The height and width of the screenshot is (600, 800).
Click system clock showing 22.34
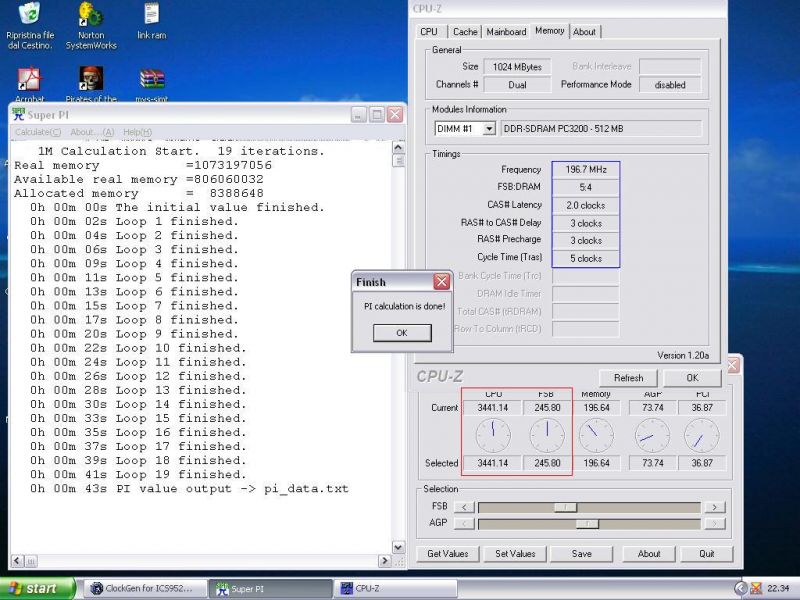(x=778, y=589)
